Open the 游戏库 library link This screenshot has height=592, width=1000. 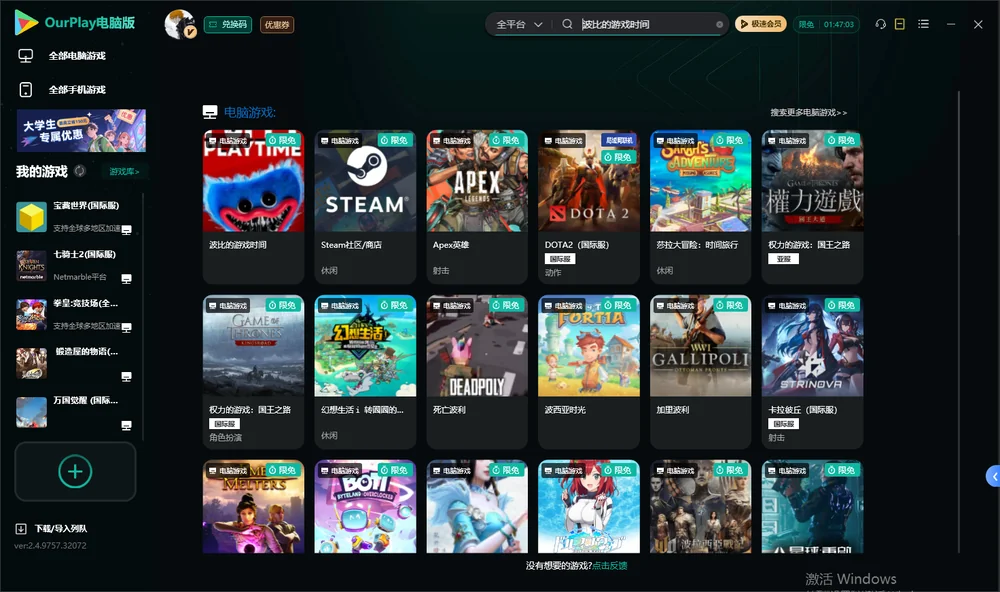(x=124, y=172)
